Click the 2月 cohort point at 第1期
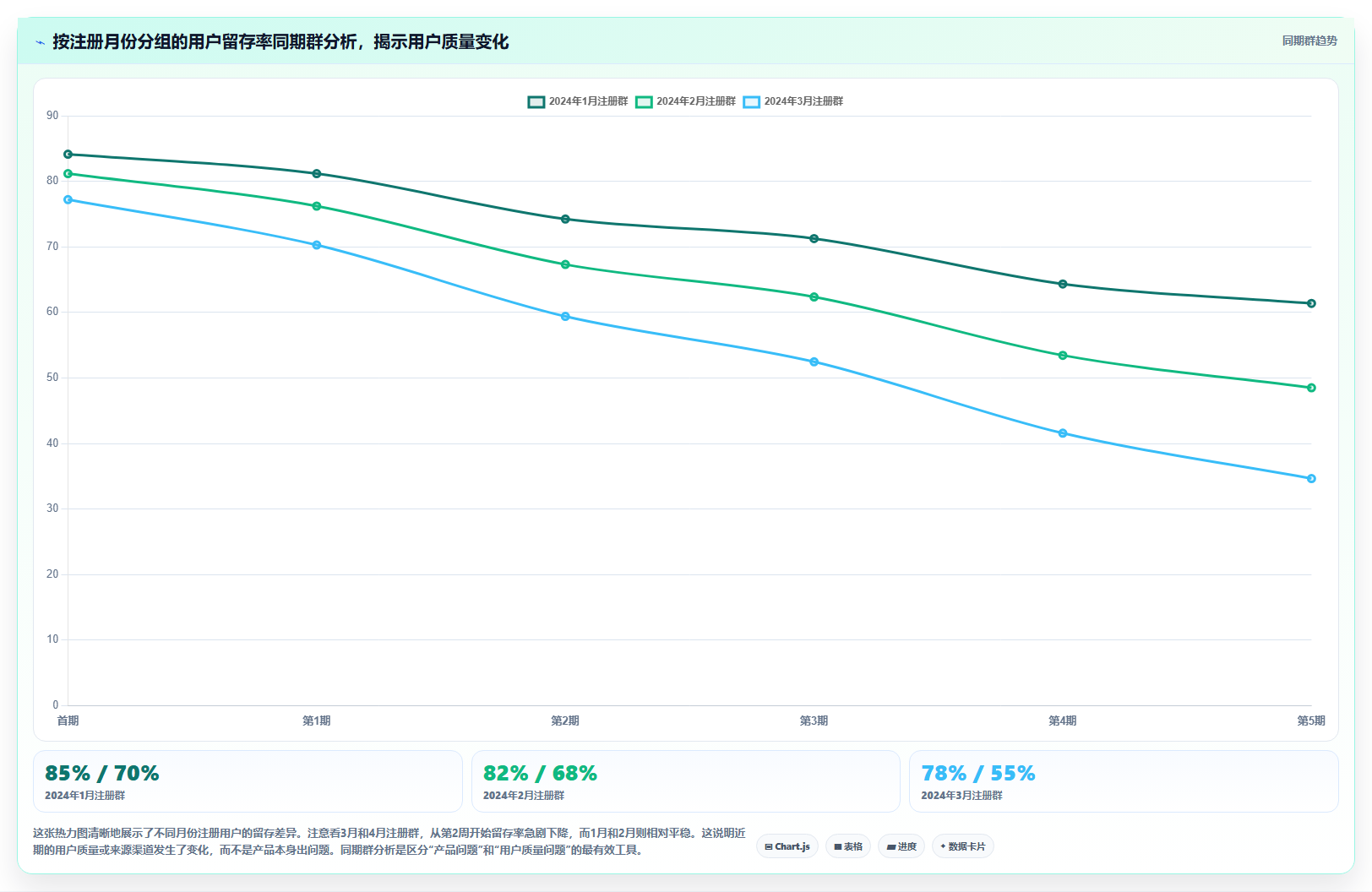The width and height of the screenshot is (1372, 892). 317,206
